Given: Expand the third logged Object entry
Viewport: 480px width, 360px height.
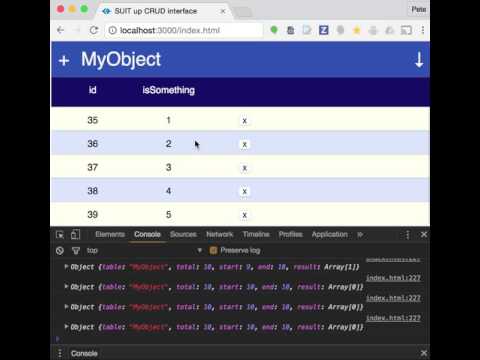Looking at the screenshot, I should coord(66,307).
